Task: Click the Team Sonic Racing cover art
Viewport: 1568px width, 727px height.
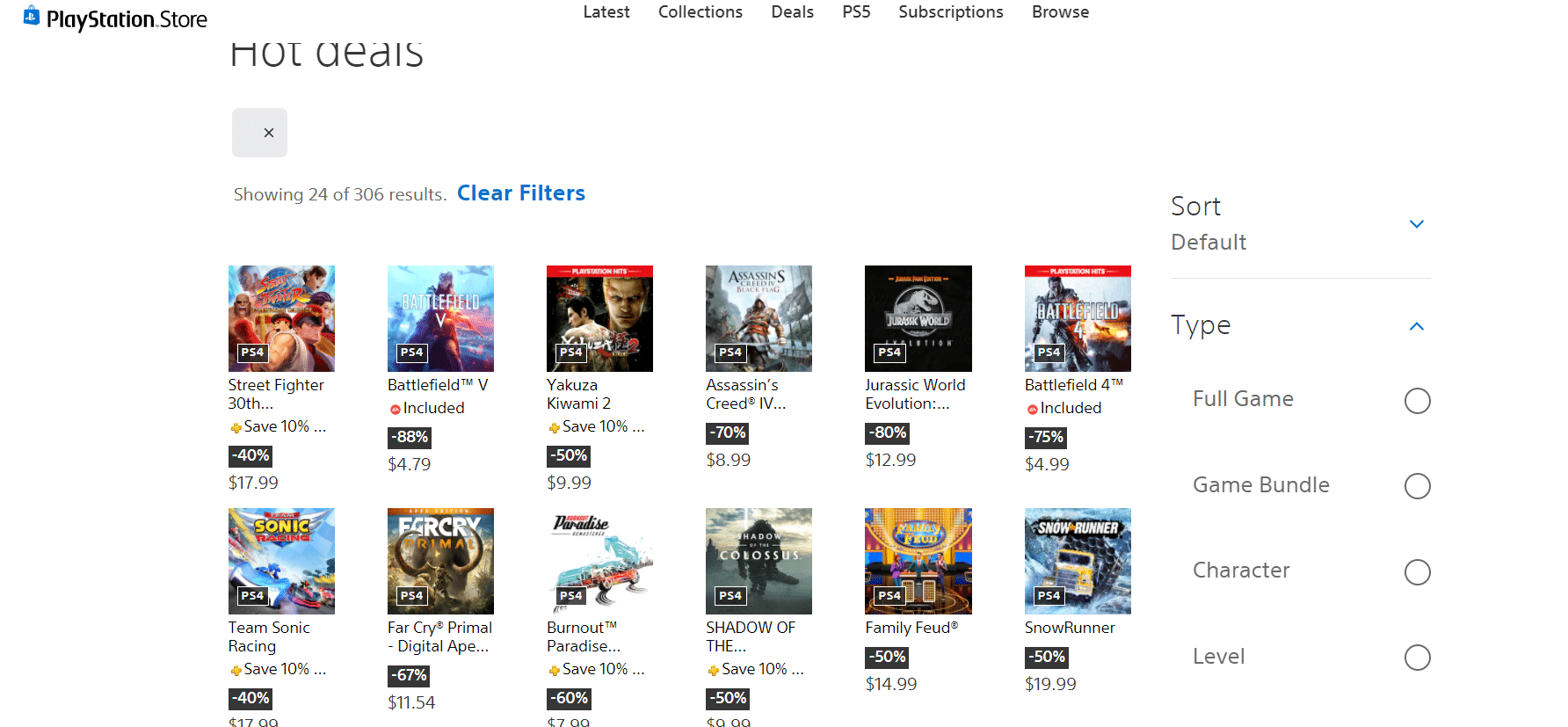Action: click(281, 561)
